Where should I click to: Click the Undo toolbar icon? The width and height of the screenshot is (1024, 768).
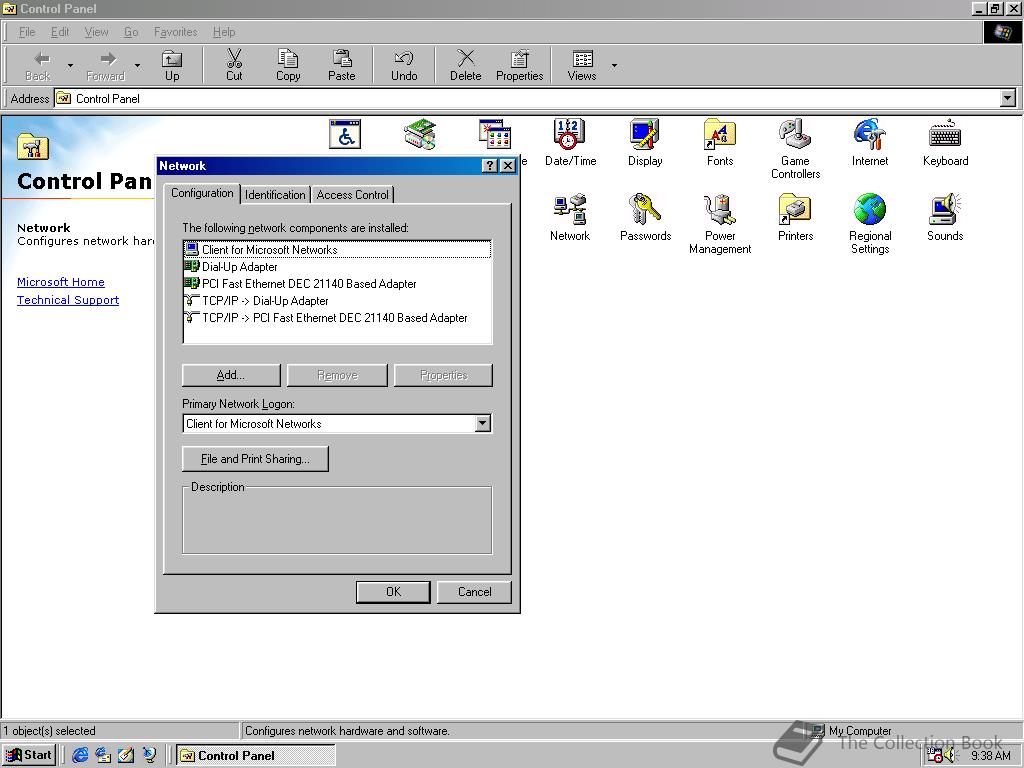404,65
